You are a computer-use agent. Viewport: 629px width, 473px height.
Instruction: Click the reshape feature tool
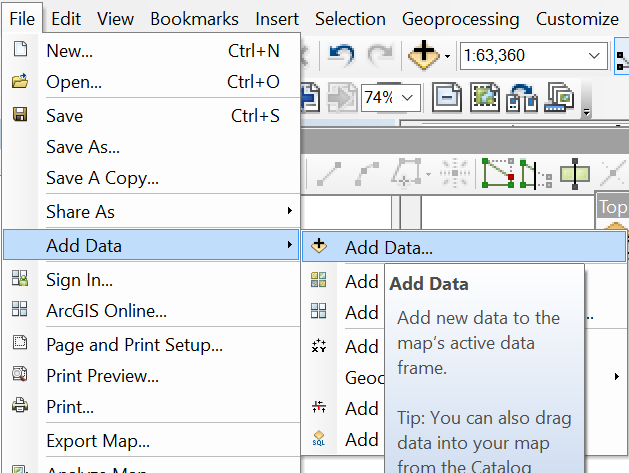coord(536,174)
